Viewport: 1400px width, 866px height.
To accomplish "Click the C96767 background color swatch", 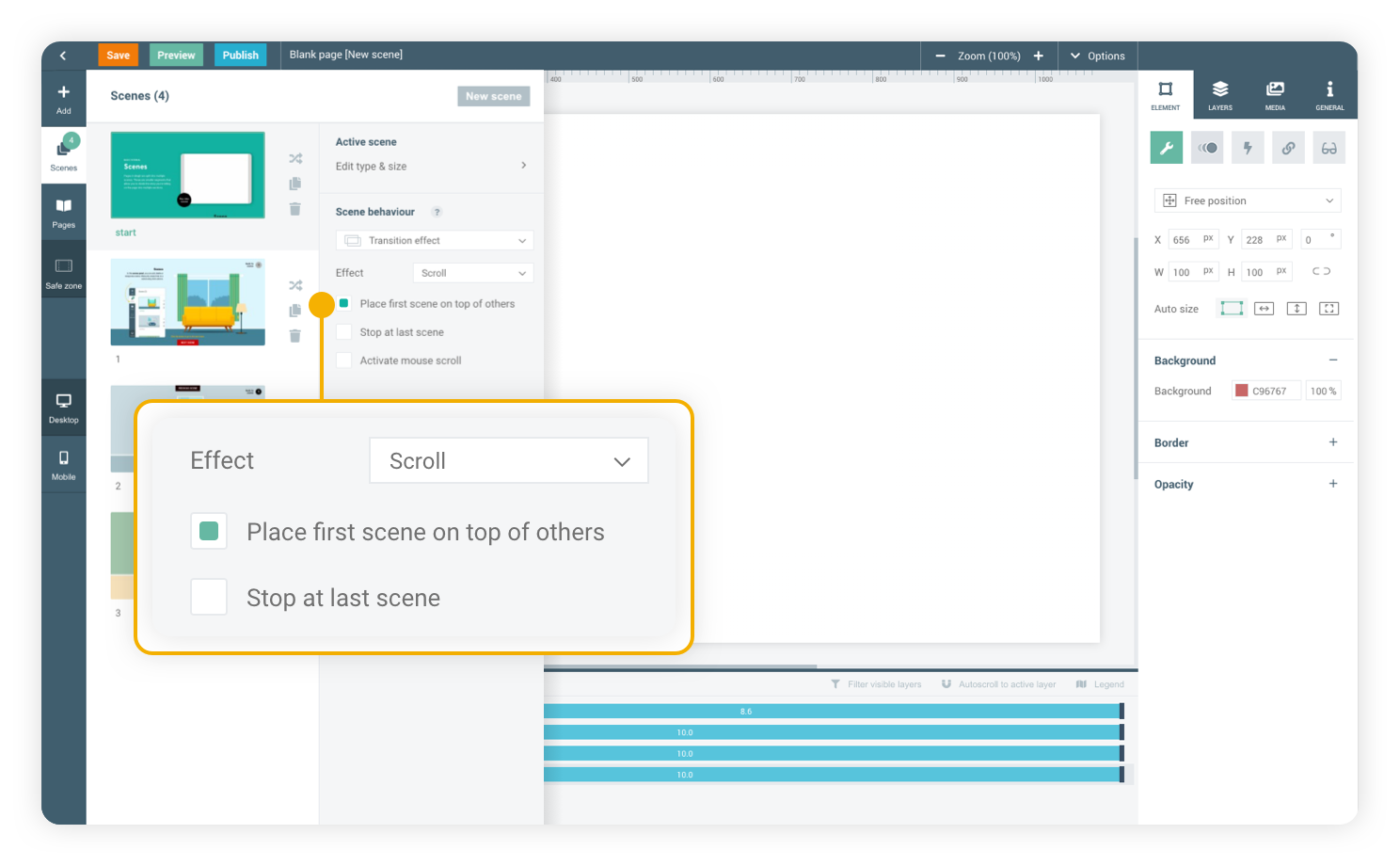I will 1242,391.
